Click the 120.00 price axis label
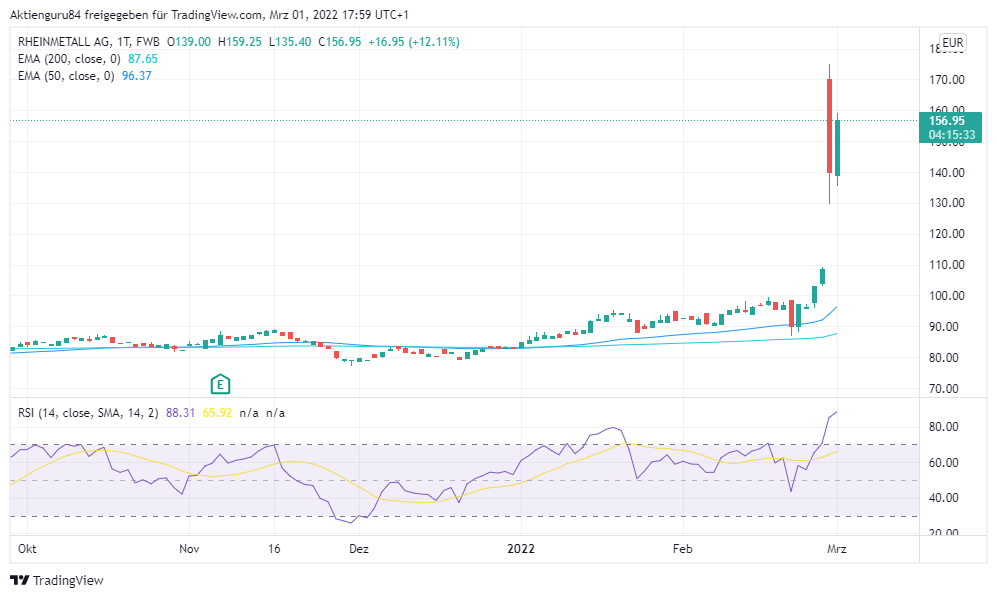This screenshot has height=598, width=997. (x=947, y=234)
